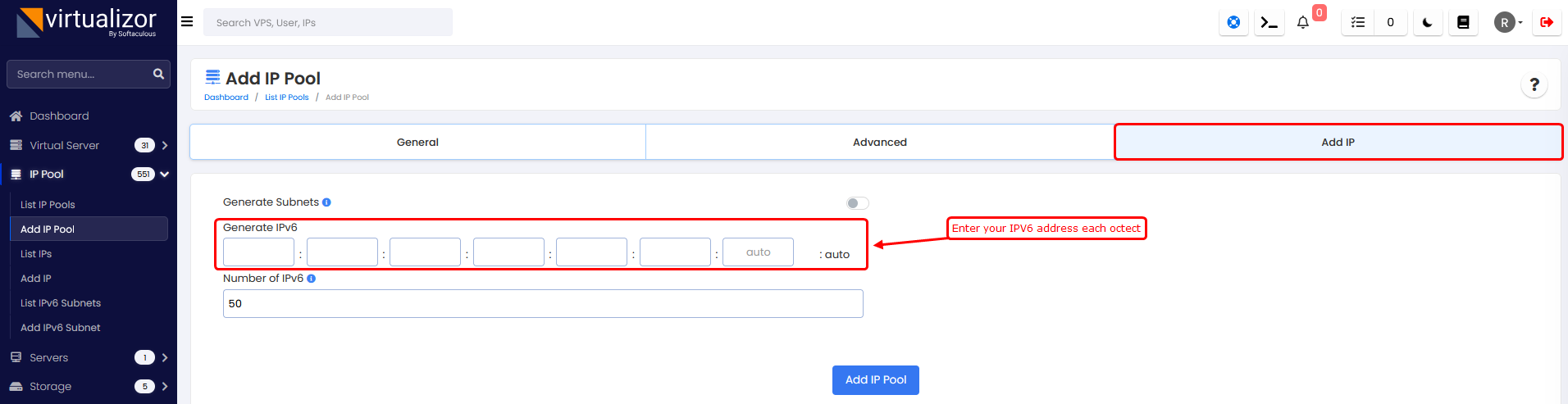Open the documentation book icon
This screenshot has width=1568, height=404.
tap(1463, 23)
